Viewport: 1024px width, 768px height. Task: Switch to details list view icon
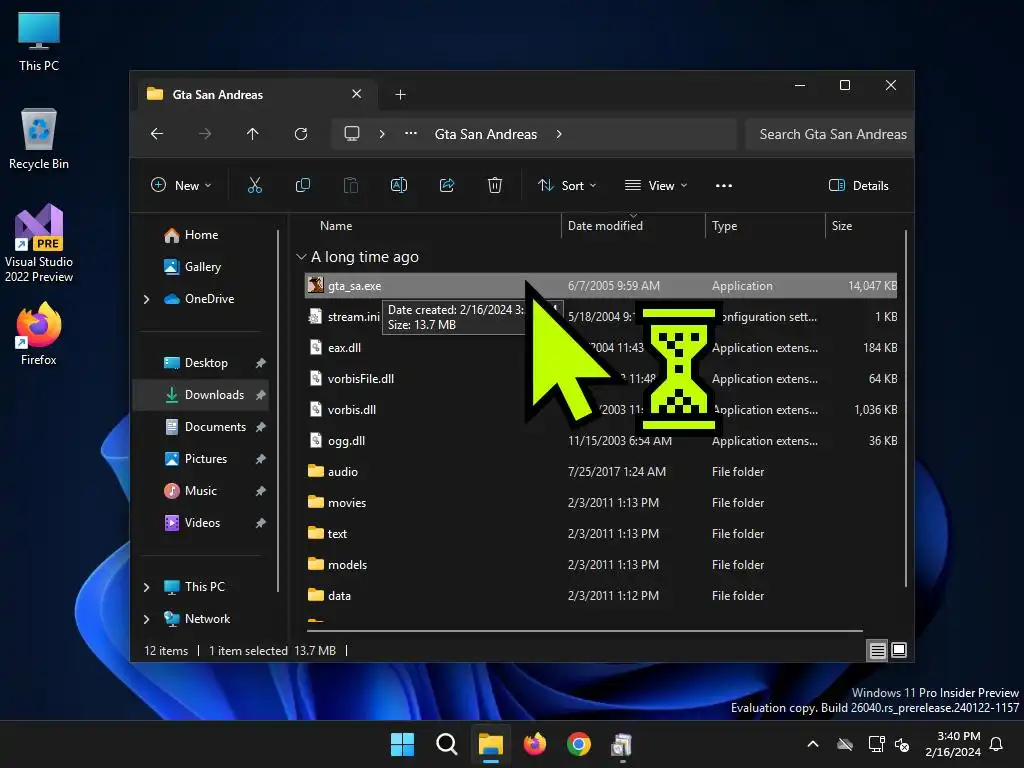[x=877, y=650]
